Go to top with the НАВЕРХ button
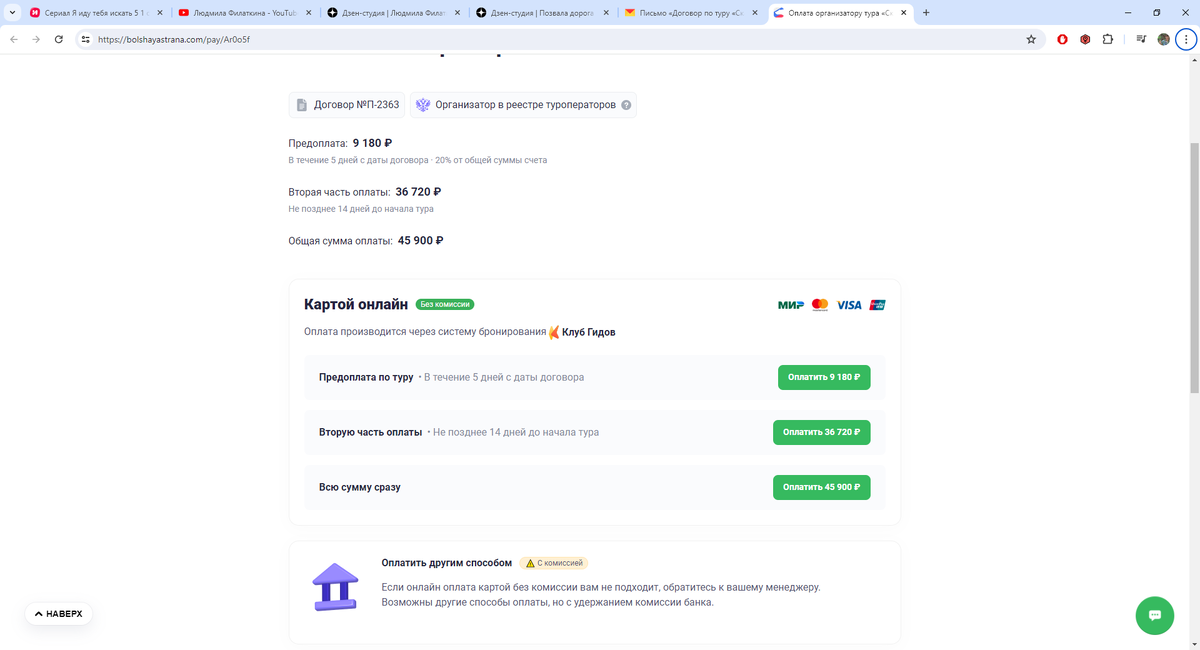Image resolution: width=1200 pixels, height=650 pixels. click(59, 613)
